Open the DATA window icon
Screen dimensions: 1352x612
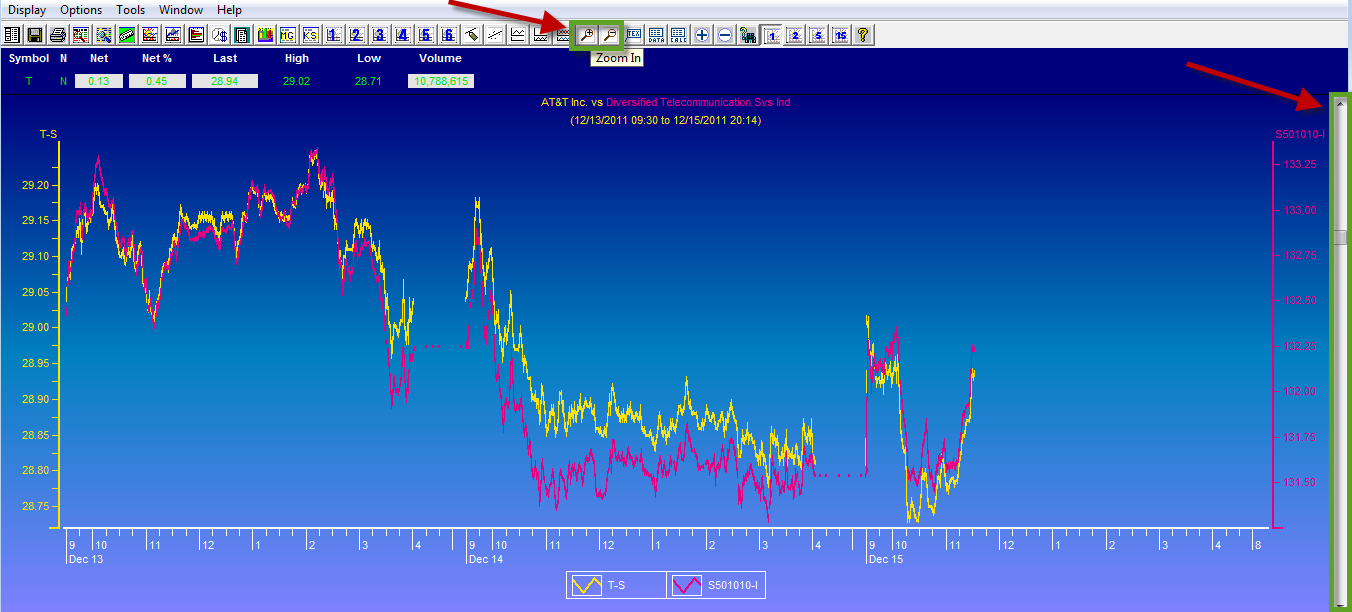[x=656, y=34]
